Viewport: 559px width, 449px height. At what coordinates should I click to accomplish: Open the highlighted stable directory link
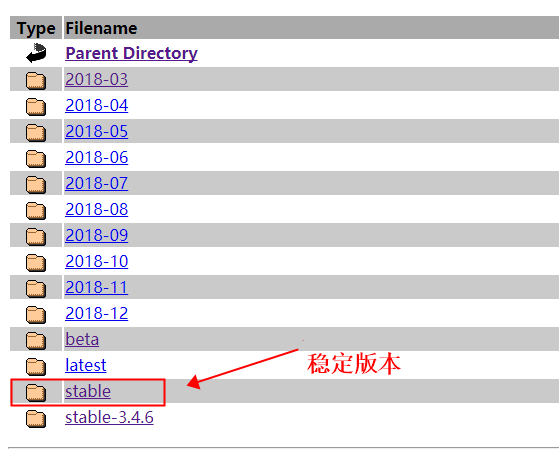pyautogui.click(x=88, y=391)
